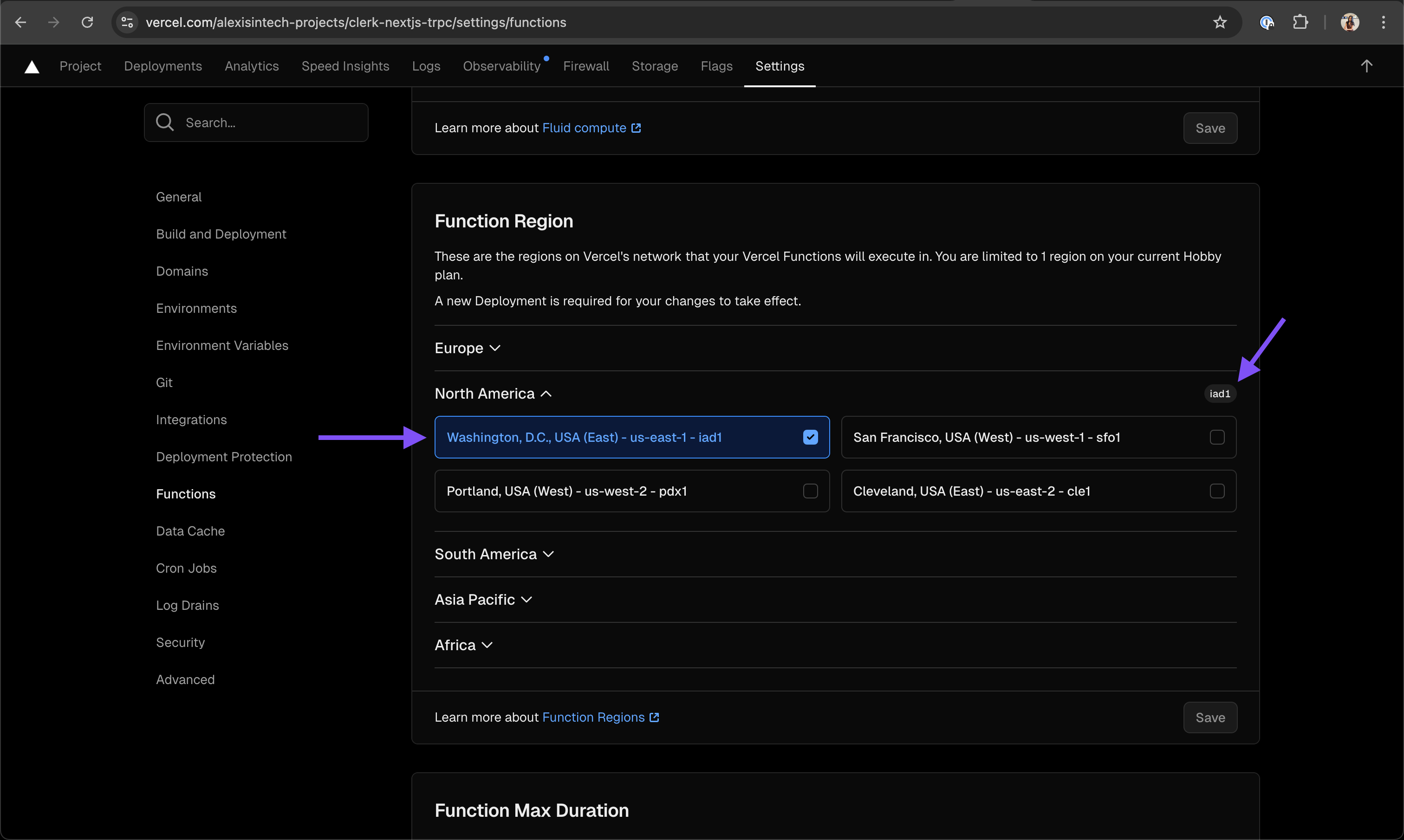This screenshot has height=840, width=1404.
Task: Open the Storage tab
Action: (655, 66)
